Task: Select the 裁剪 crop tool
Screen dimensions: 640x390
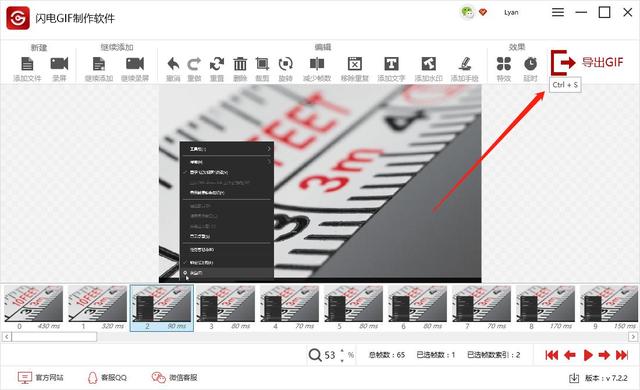Action: tap(262, 64)
